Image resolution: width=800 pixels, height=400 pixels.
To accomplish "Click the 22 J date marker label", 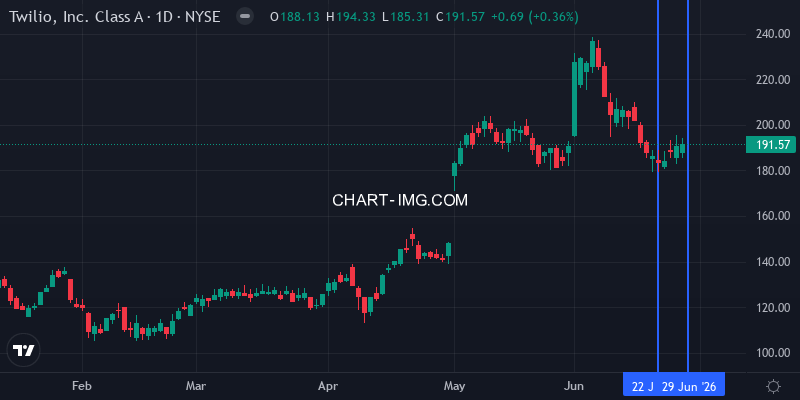I will pyautogui.click(x=642, y=387).
